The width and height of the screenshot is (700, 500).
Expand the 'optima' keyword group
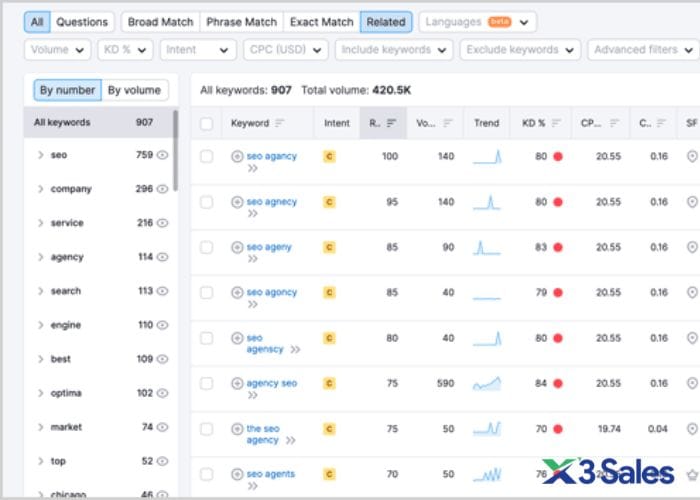[x=41, y=393]
